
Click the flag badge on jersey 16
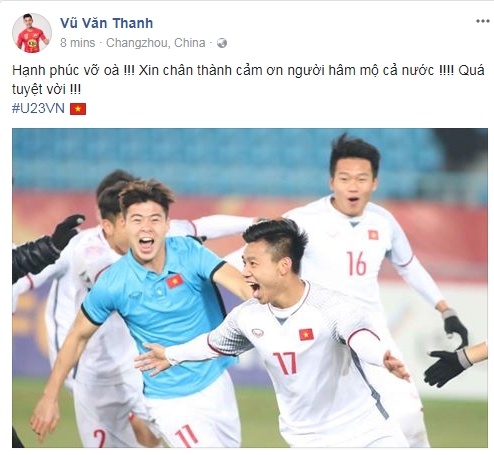click(x=373, y=235)
